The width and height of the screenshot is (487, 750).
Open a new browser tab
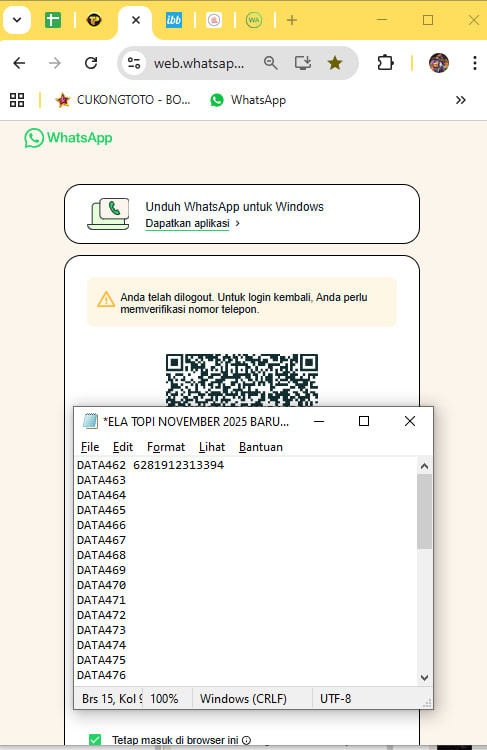pos(292,20)
